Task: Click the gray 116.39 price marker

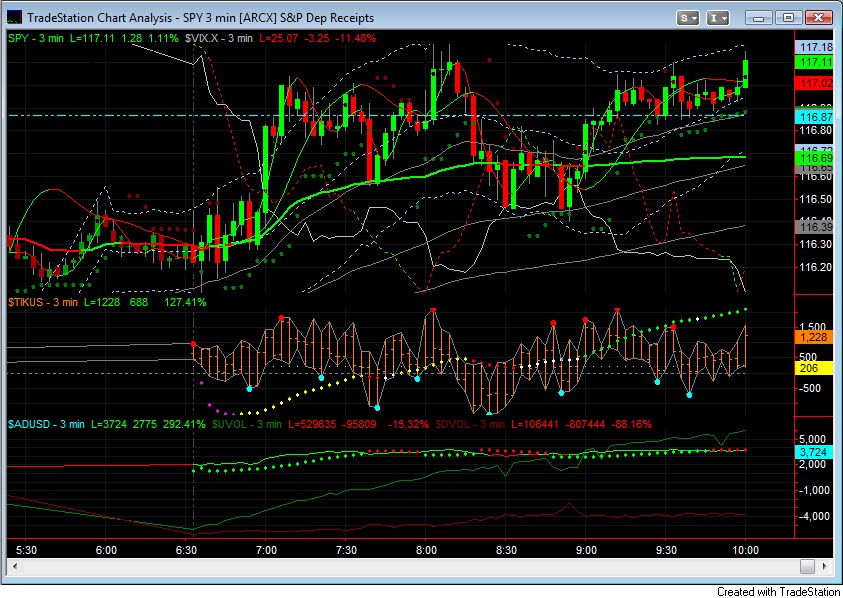Action: pyautogui.click(x=815, y=227)
